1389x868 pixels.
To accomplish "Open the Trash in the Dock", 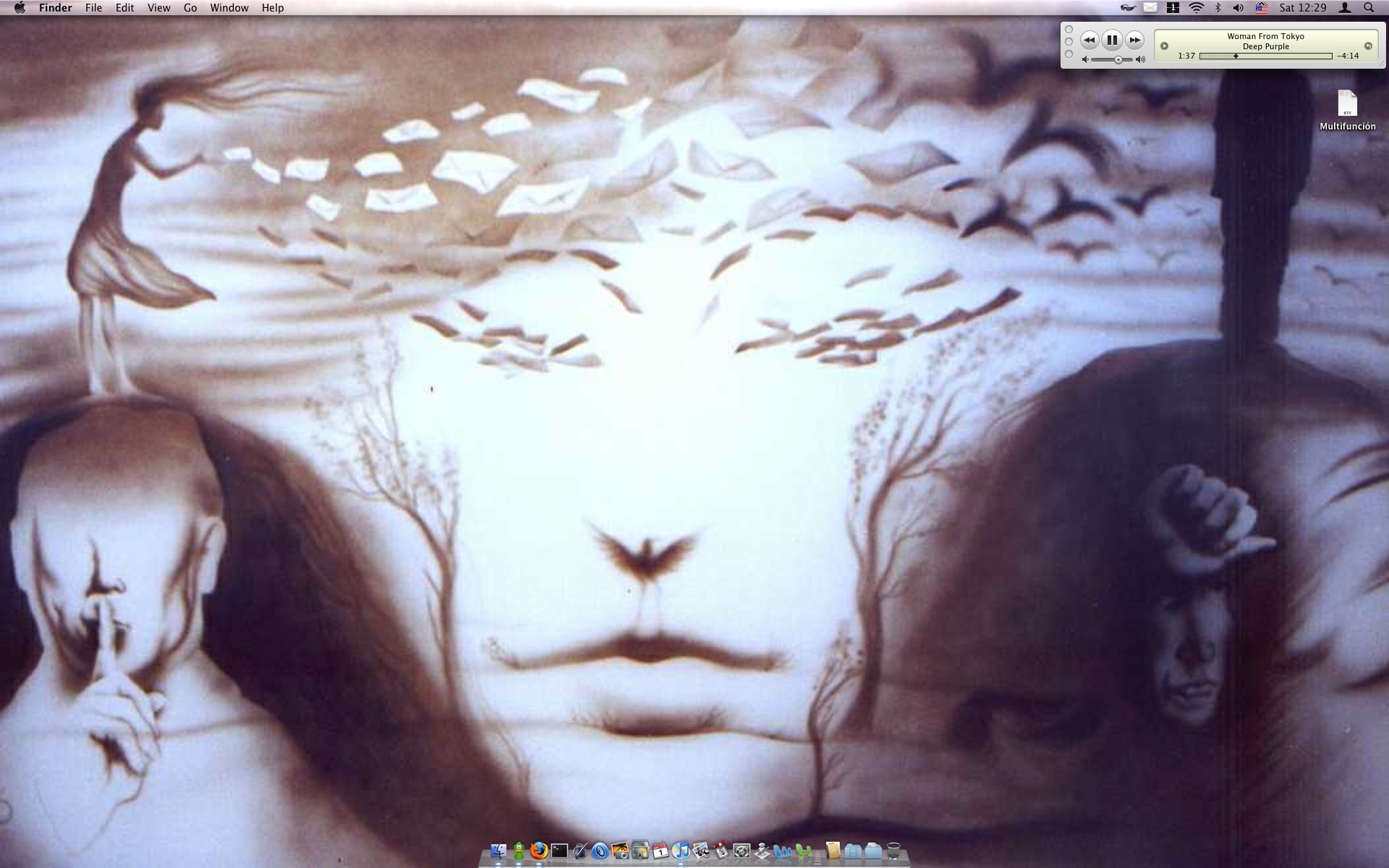I will (893, 851).
